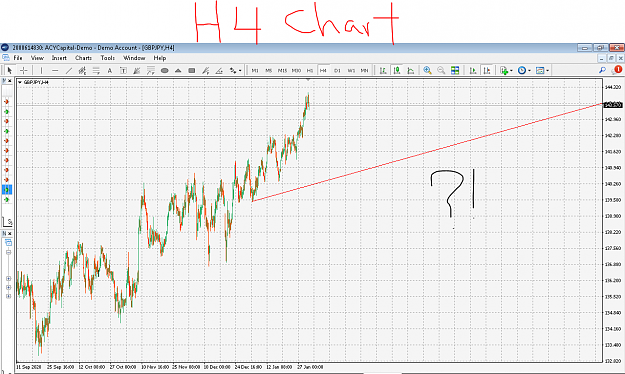Image resolution: width=625 pixels, height=374 pixels.
Task: Switch to MN timeframe
Action: (x=364, y=71)
